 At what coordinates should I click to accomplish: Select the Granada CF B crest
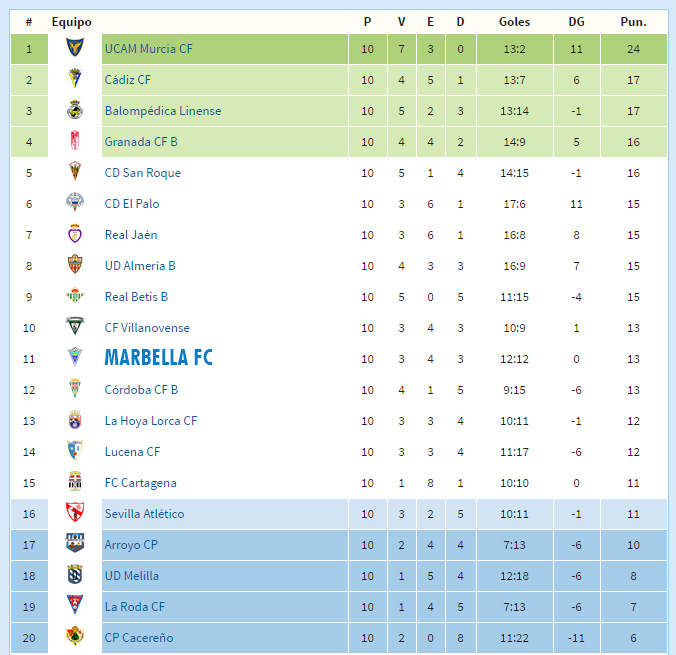75,141
